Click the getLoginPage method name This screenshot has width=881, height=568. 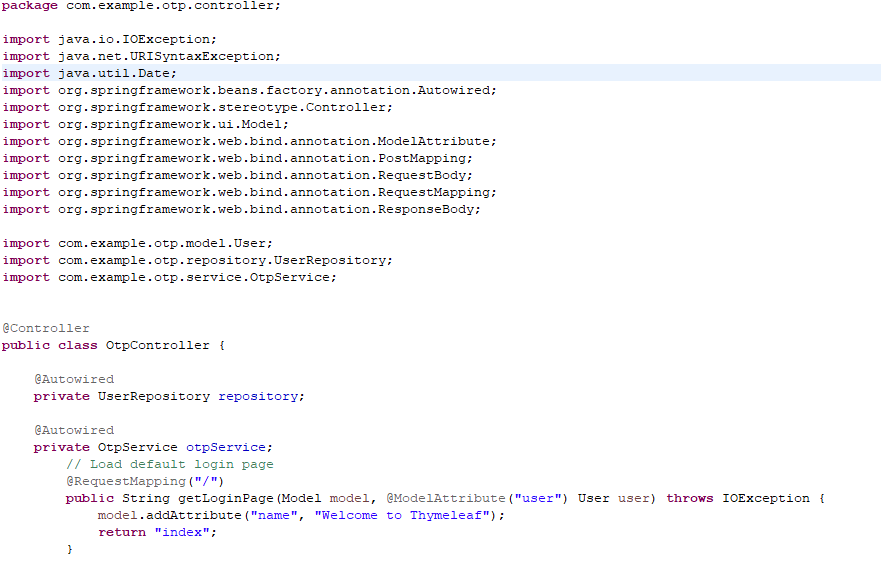[226, 498]
